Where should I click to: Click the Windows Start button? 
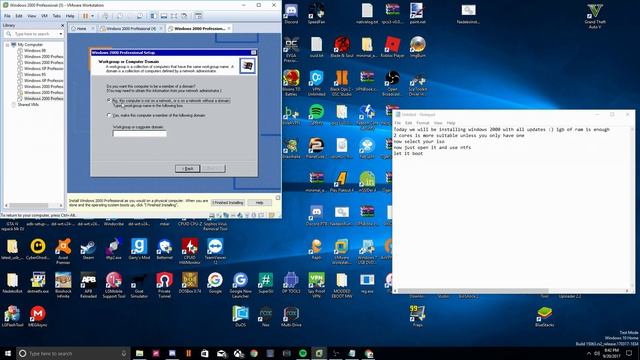pyautogui.click(x=8, y=353)
